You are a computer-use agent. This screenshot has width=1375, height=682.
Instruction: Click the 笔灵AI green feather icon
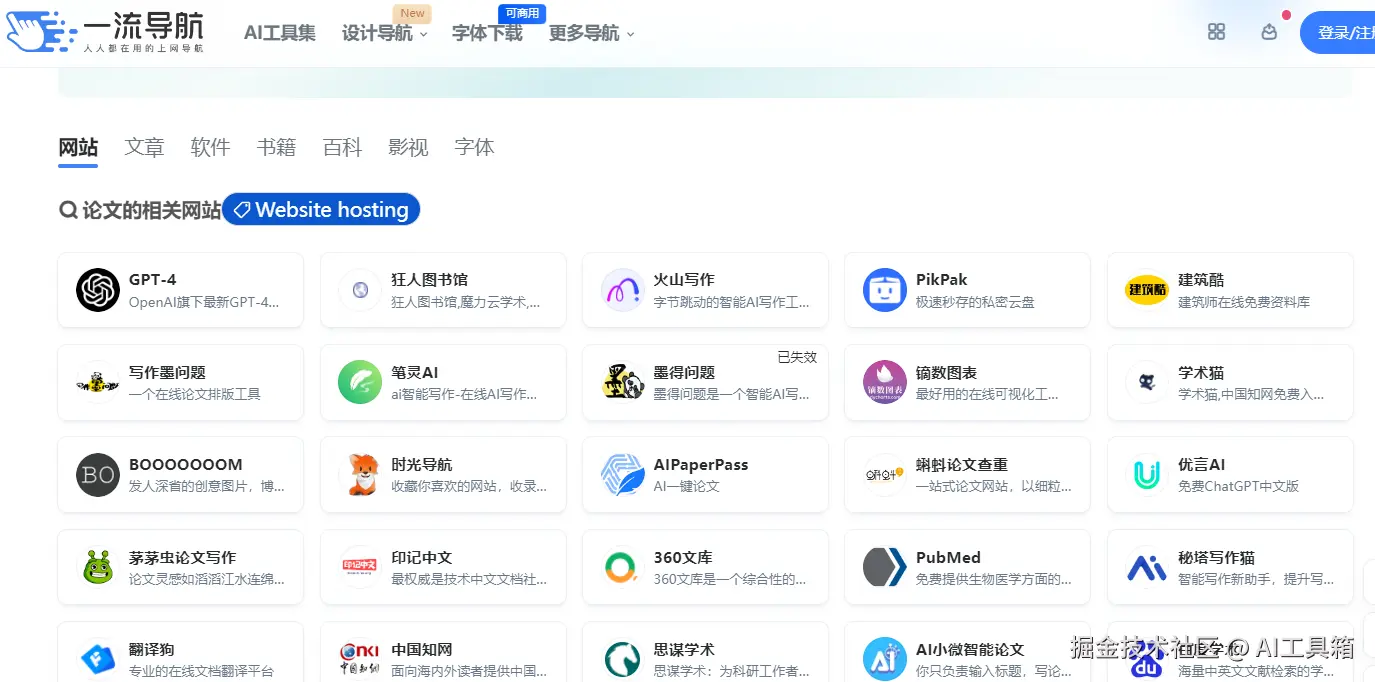pos(360,382)
